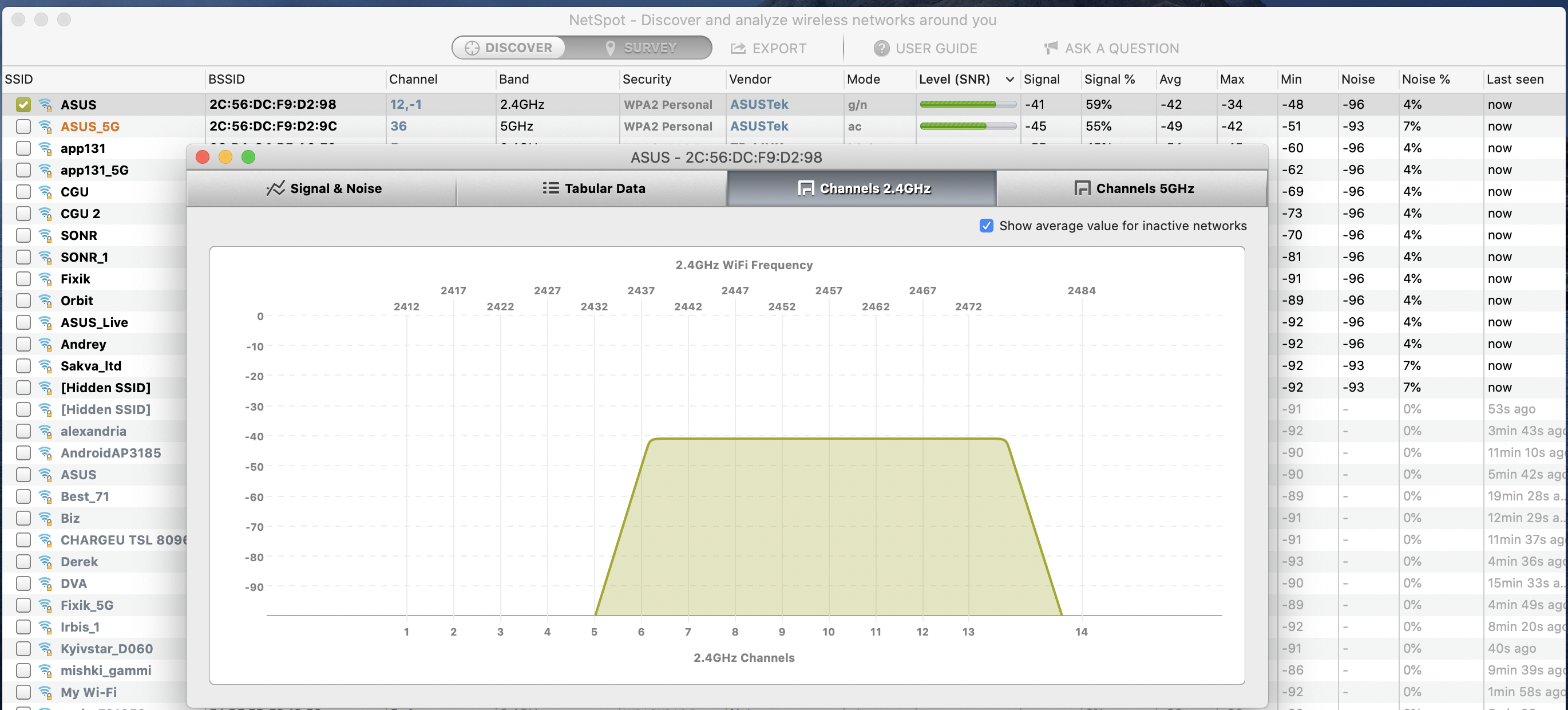Click the WiFi icon beside DVA
1568x710 pixels.
click(45, 583)
